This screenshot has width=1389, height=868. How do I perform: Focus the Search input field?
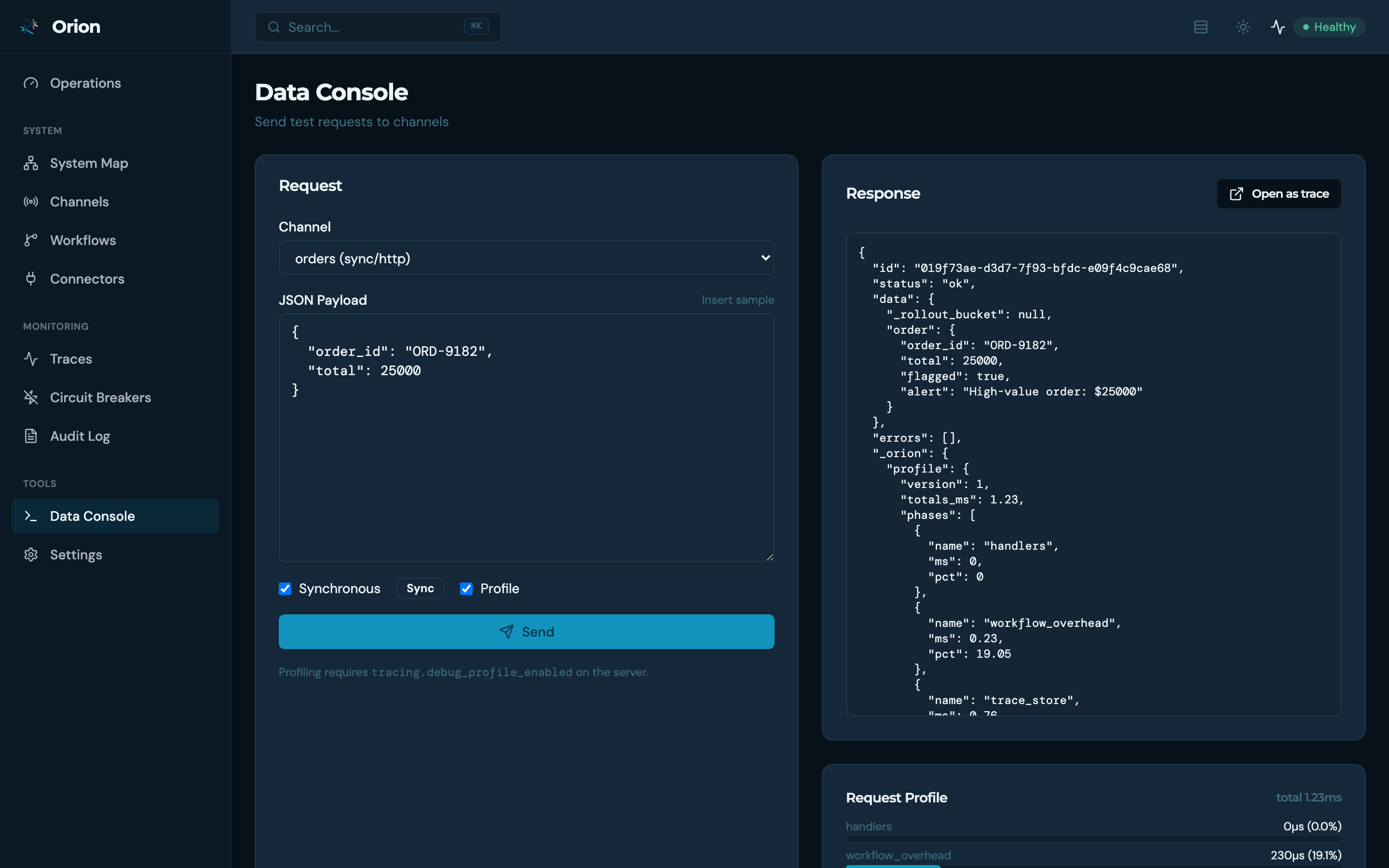(x=378, y=27)
